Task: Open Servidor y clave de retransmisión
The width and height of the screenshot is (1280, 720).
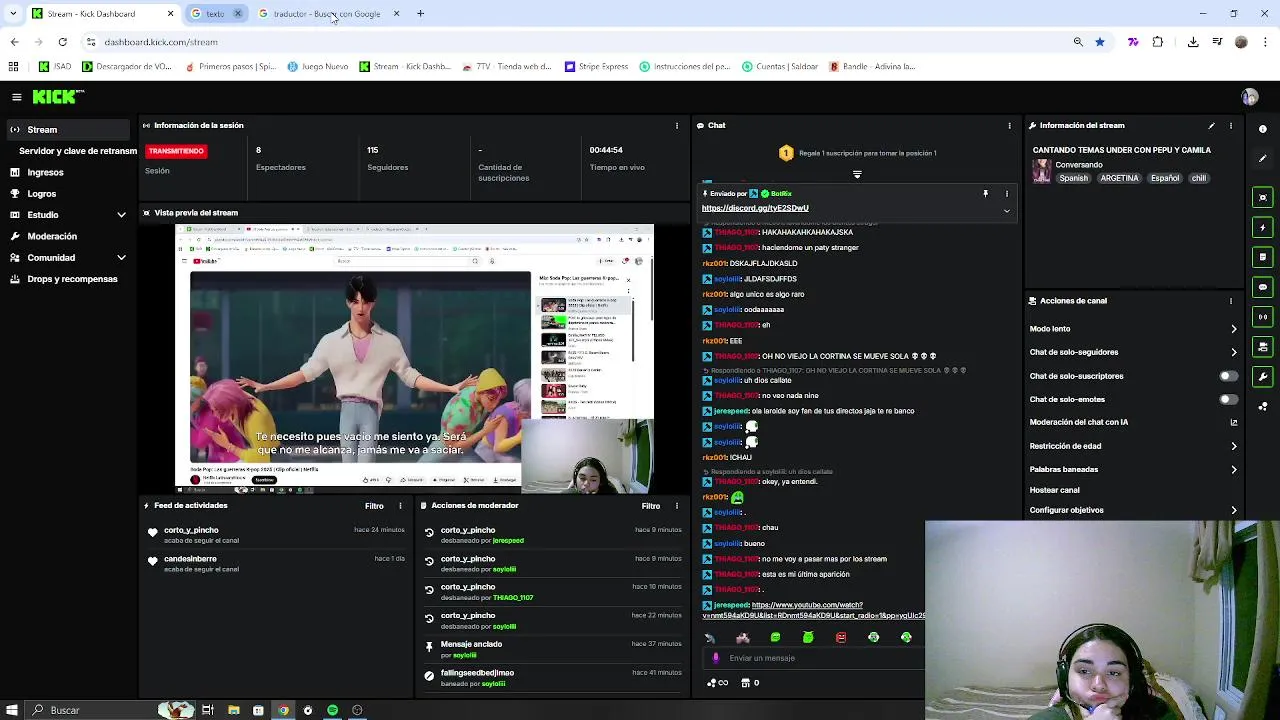Action: 78,151
